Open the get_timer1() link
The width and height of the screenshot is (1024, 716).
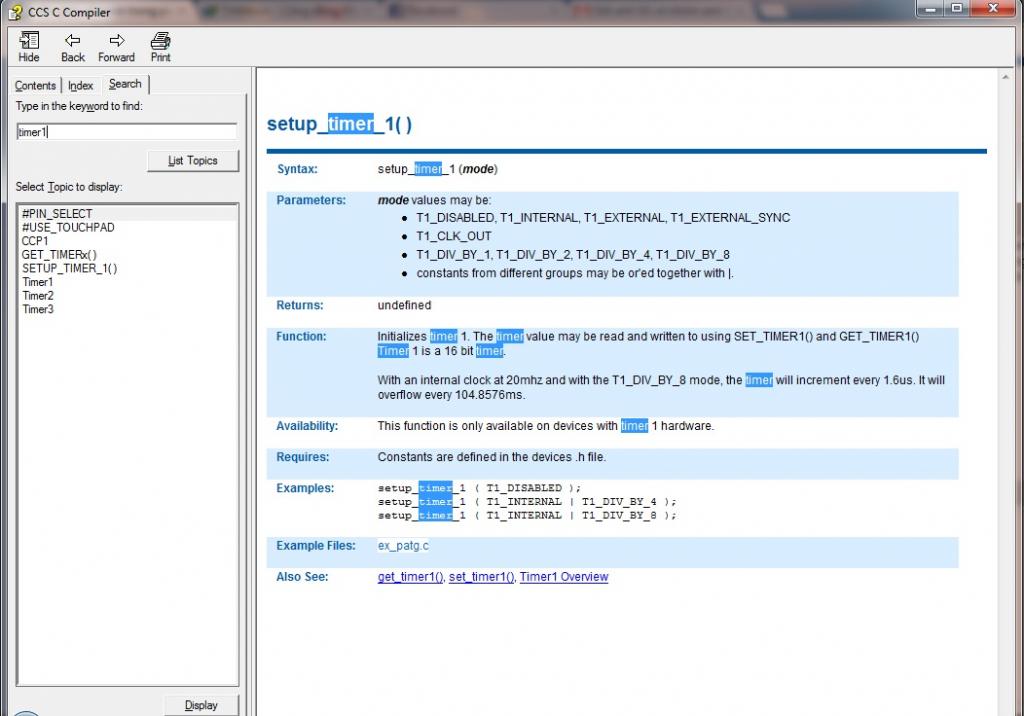click(x=410, y=577)
